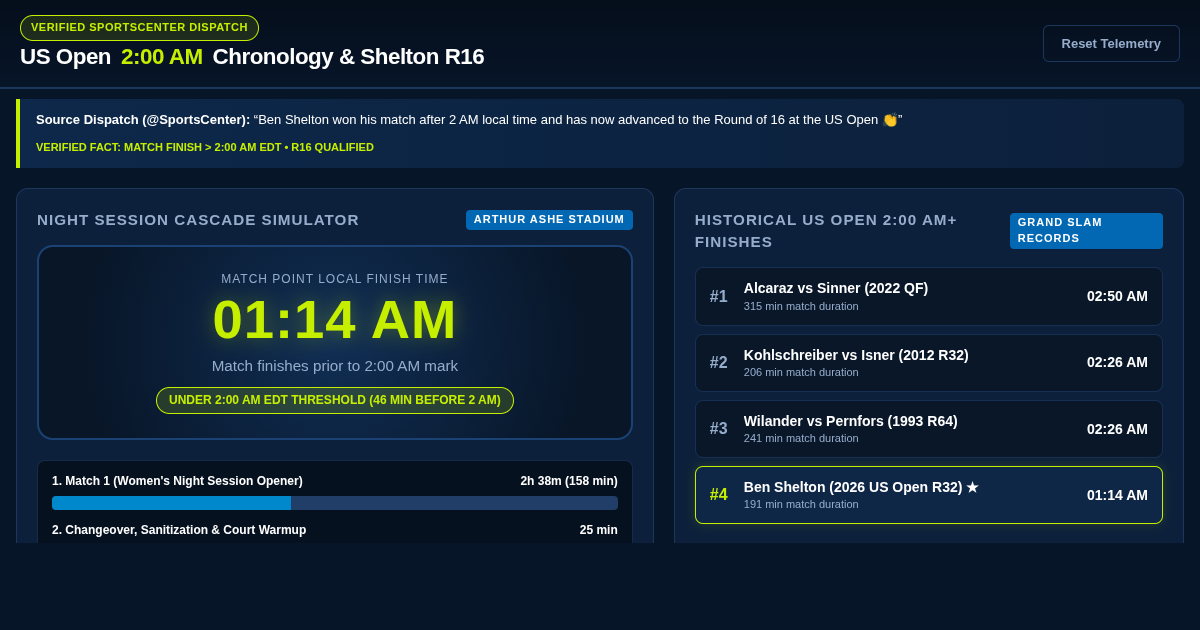Select the highlighted Ben Shelton 2026 record
Image resolution: width=1200 pixels, height=630 pixels.
click(x=929, y=495)
